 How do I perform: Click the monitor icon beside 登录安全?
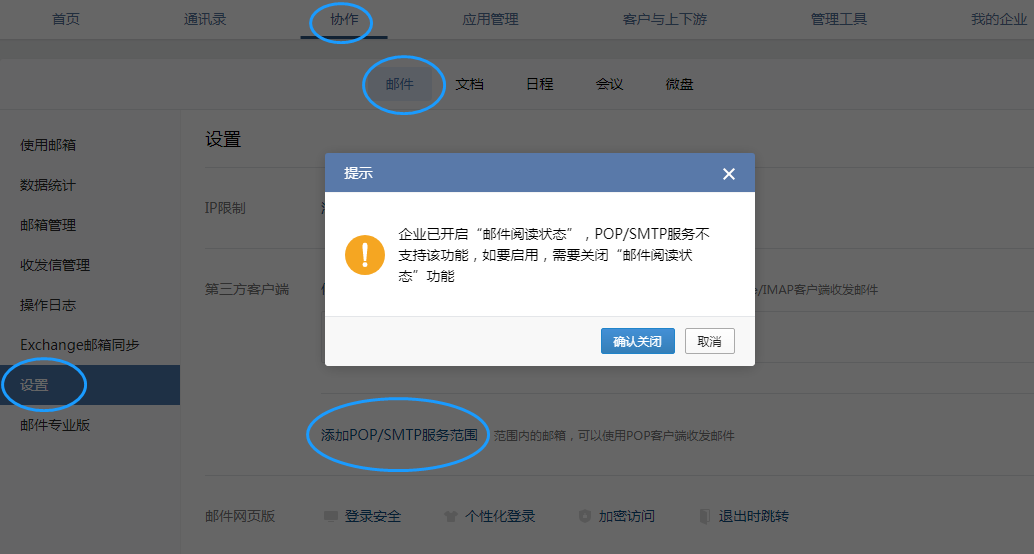click(331, 516)
